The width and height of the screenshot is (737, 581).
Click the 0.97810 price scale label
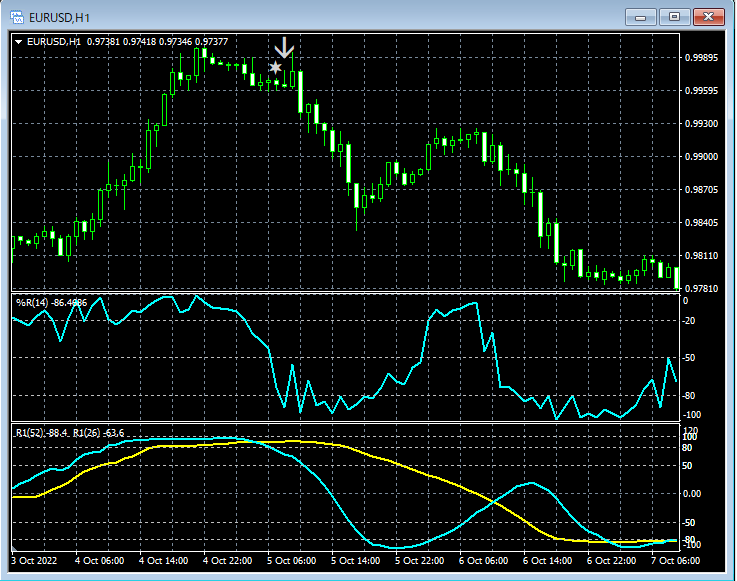700,289
